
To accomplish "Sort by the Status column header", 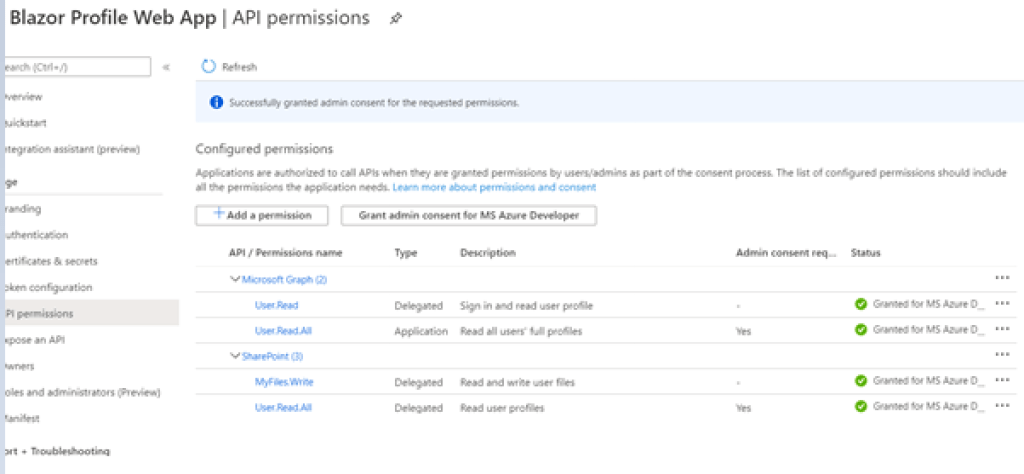I will click(x=866, y=253).
